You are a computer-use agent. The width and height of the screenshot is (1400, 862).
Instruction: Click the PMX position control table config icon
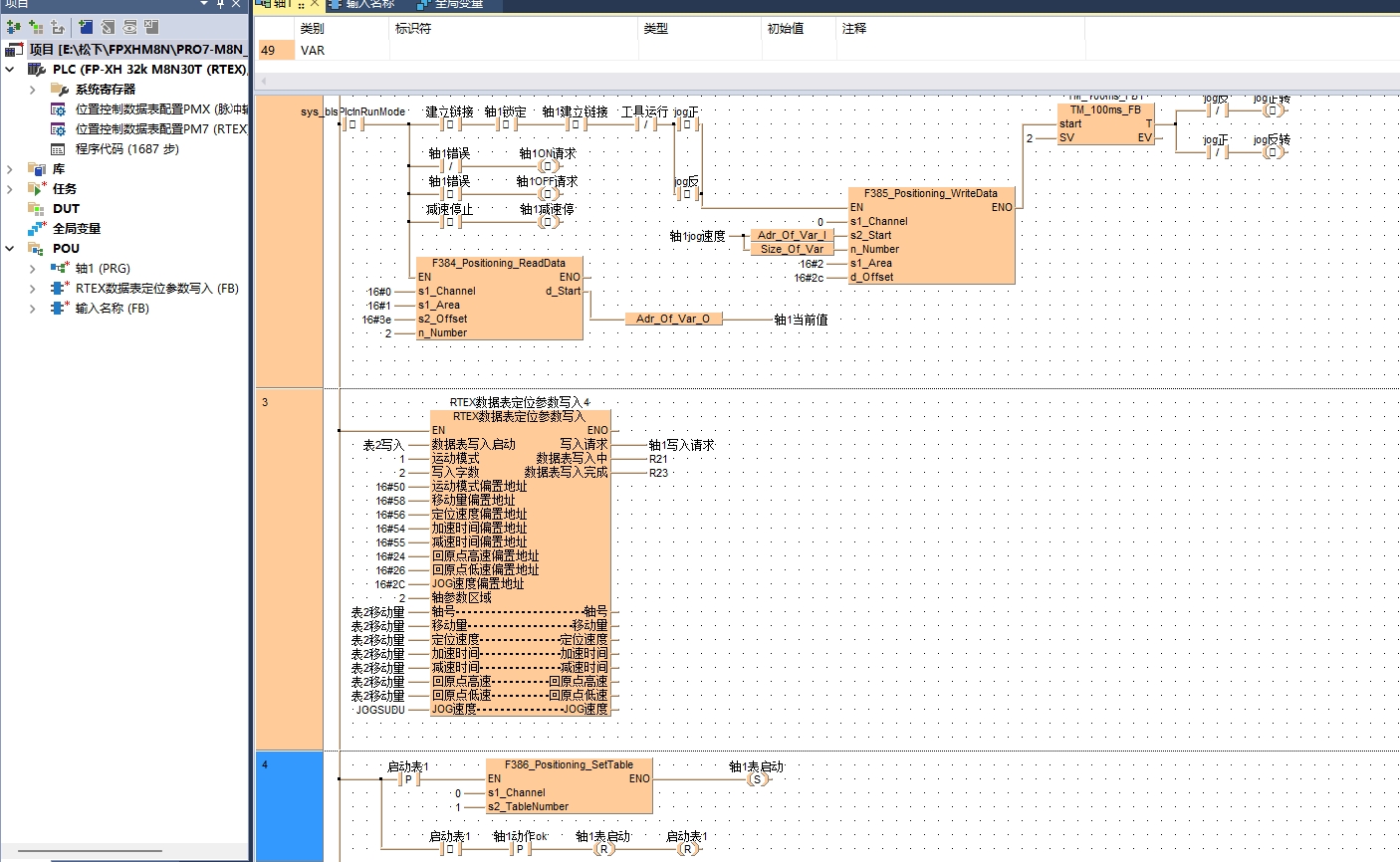59,108
